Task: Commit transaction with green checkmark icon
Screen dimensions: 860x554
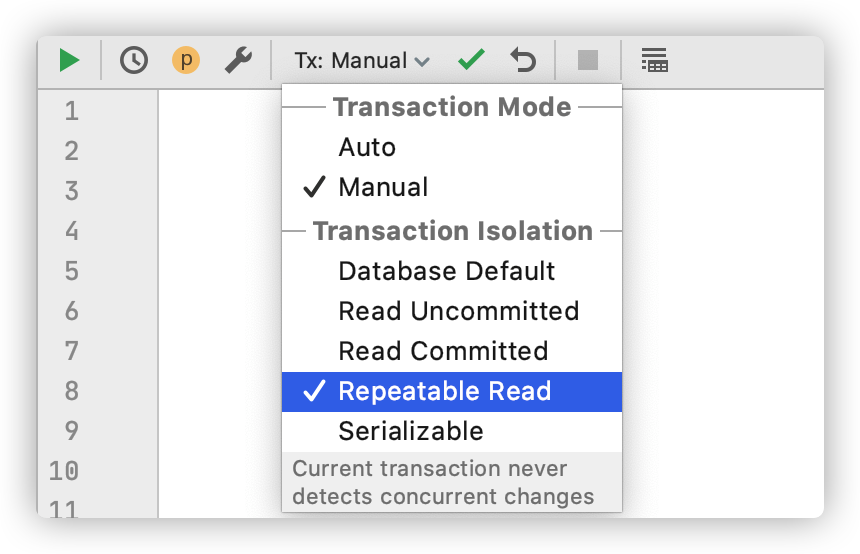Action: (471, 60)
